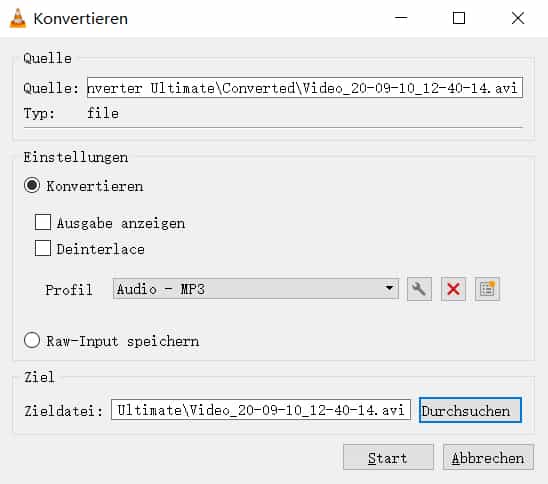
Task: Click the Zieldatei destination field
Action: click(x=261, y=410)
